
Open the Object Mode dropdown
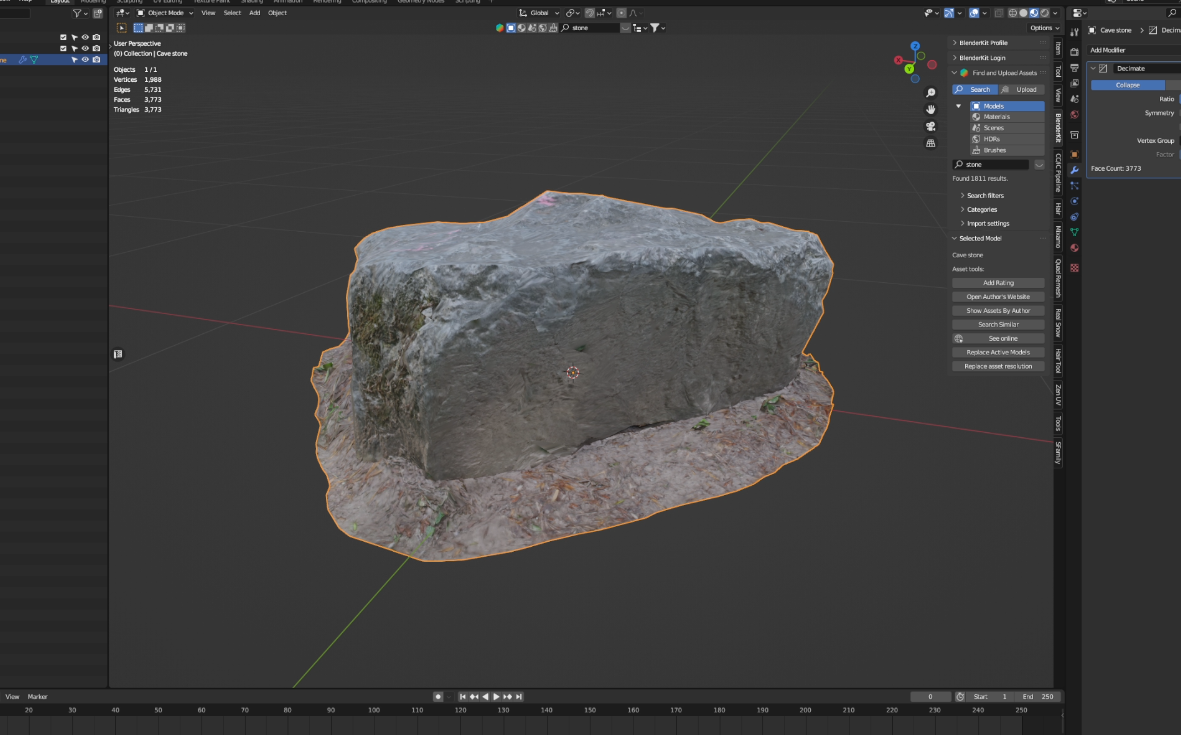click(x=165, y=13)
